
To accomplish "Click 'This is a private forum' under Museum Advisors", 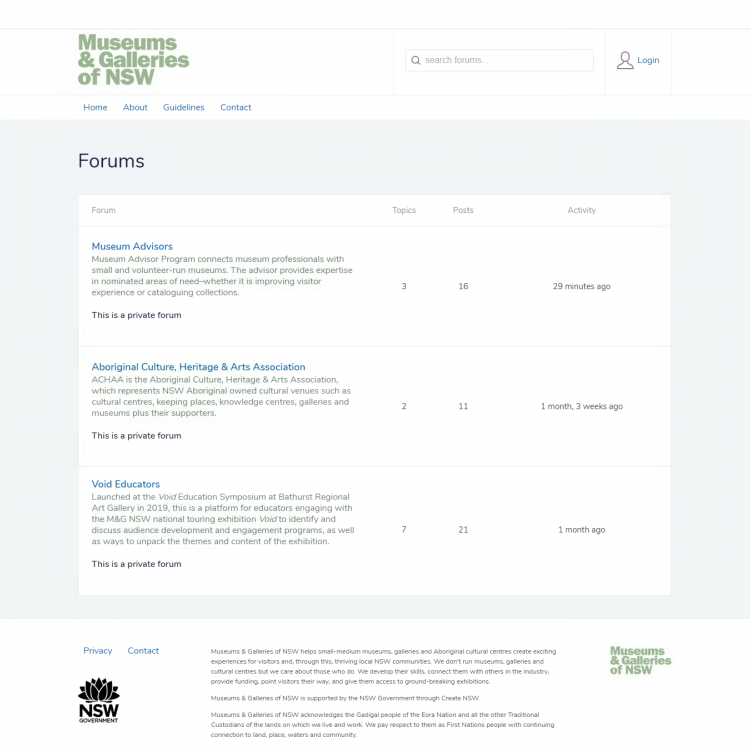I will tap(136, 315).
